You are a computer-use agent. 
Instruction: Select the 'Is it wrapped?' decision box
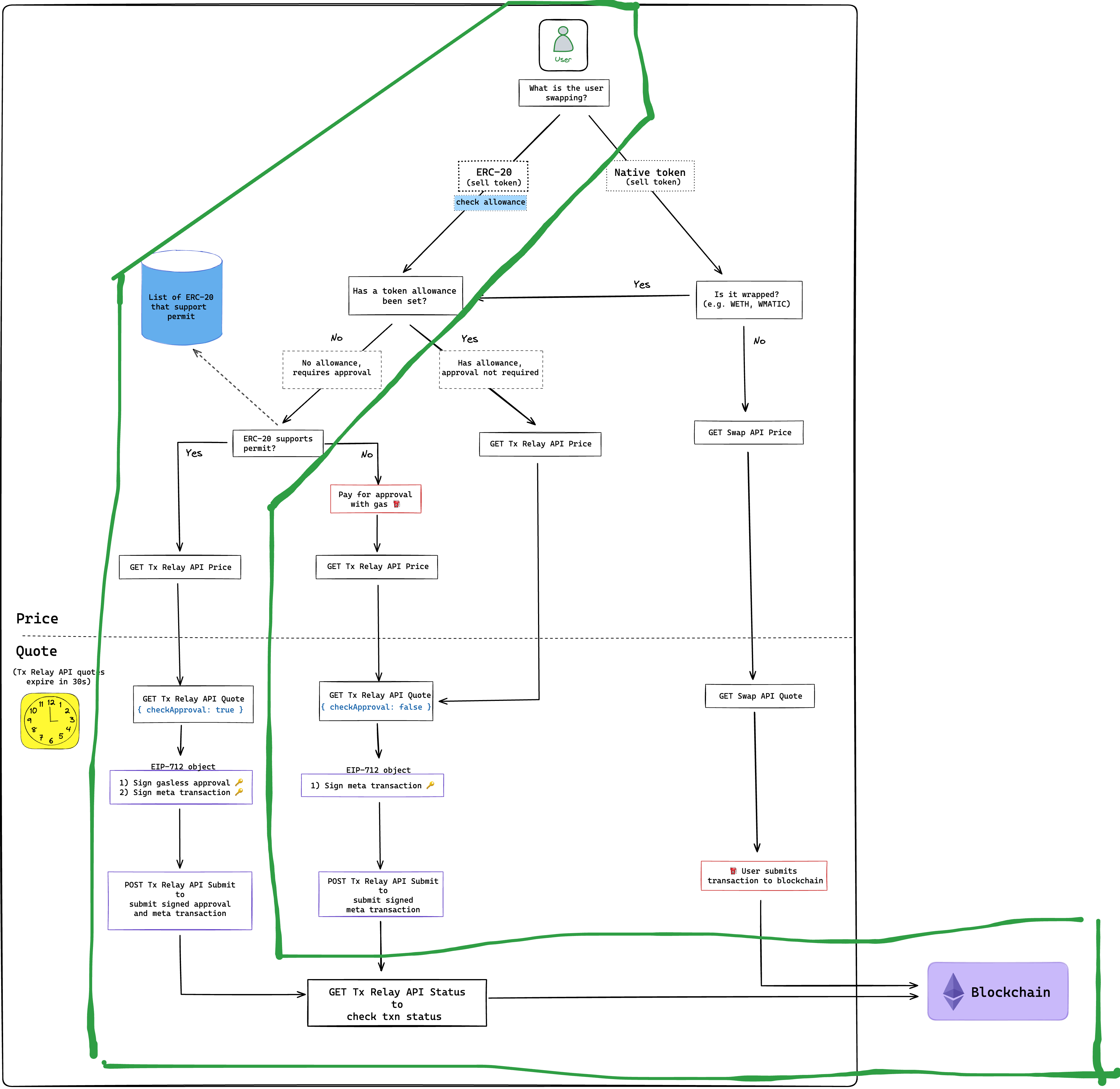tap(749, 300)
